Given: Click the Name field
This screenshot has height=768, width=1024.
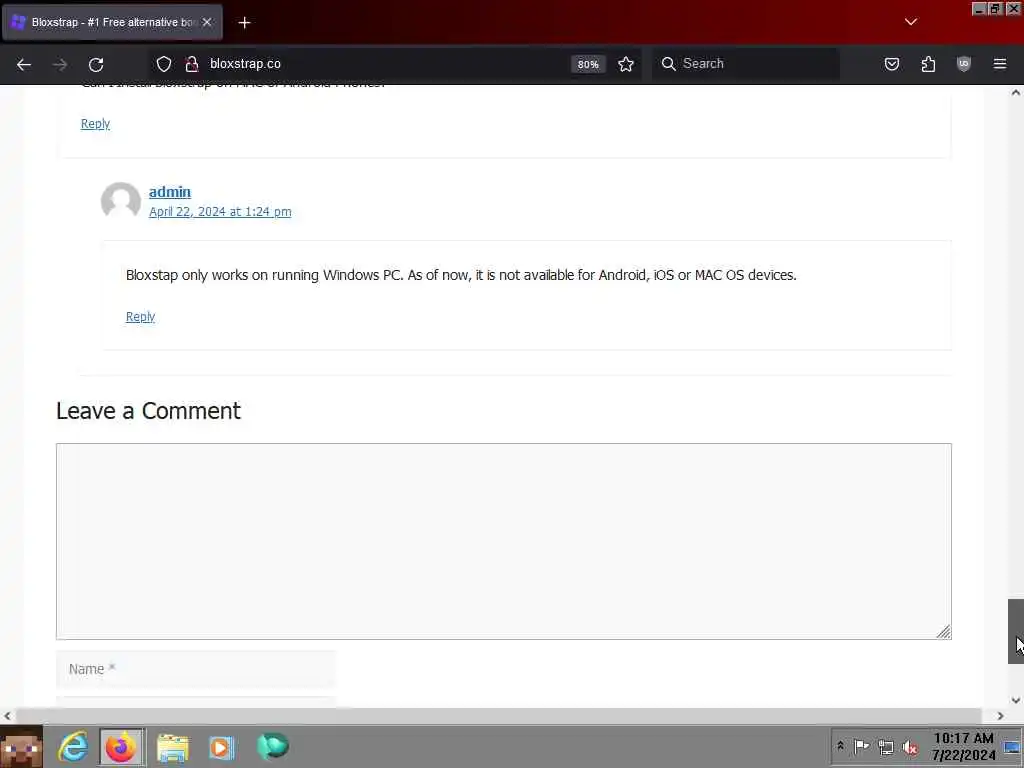Looking at the screenshot, I should click(196, 669).
